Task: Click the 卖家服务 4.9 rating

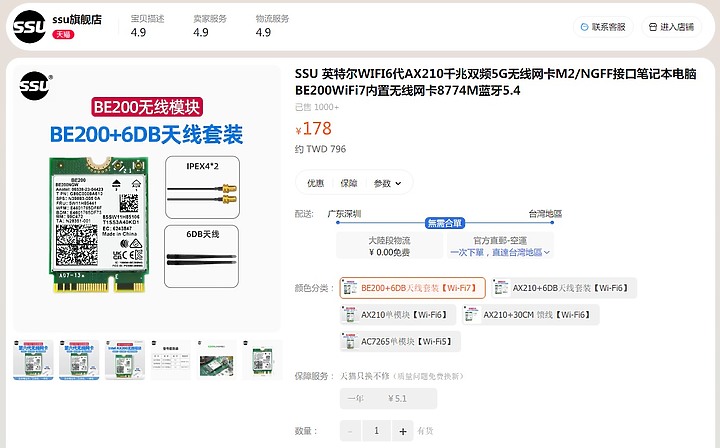Action: tap(209, 26)
